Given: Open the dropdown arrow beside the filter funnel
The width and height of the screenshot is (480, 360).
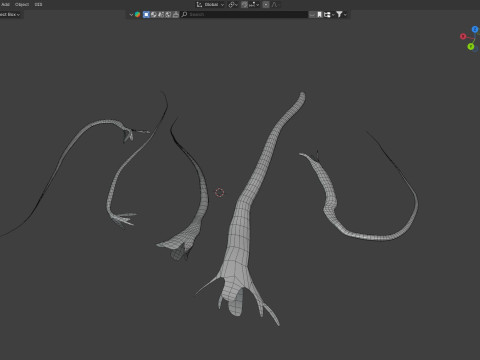Looking at the screenshot, I should pyautogui.click(x=345, y=15).
